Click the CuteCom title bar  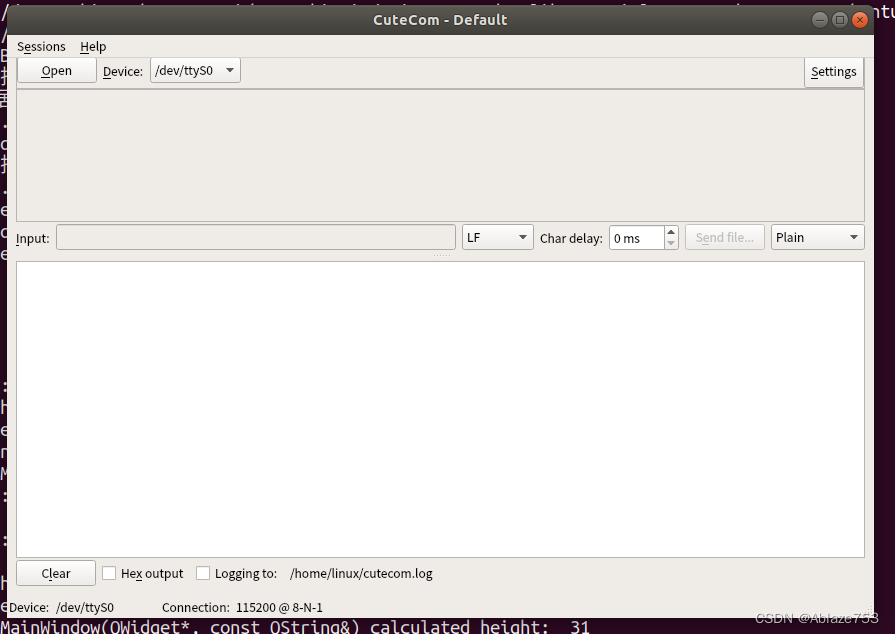[440, 19]
